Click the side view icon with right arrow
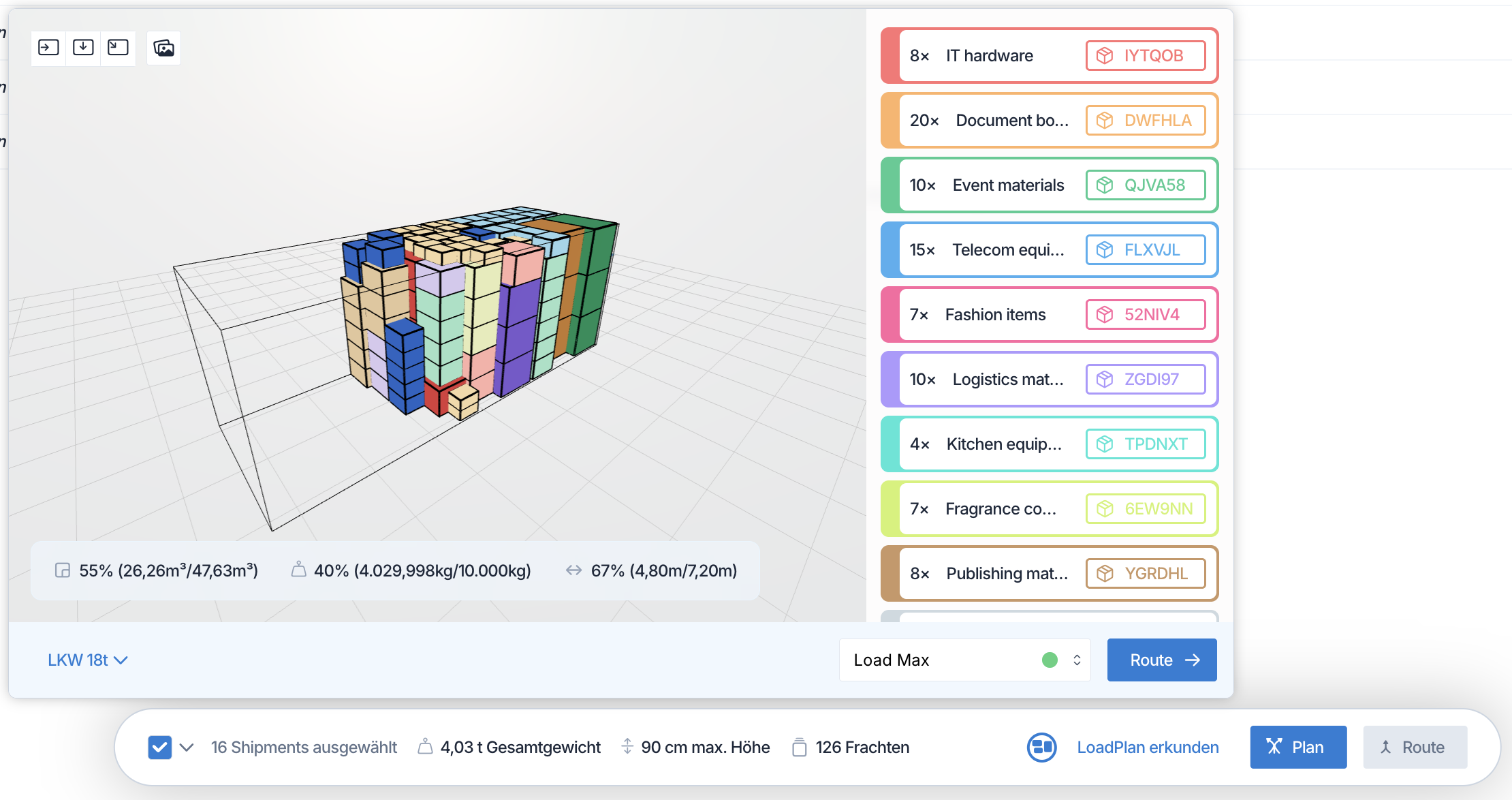 pos(48,48)
